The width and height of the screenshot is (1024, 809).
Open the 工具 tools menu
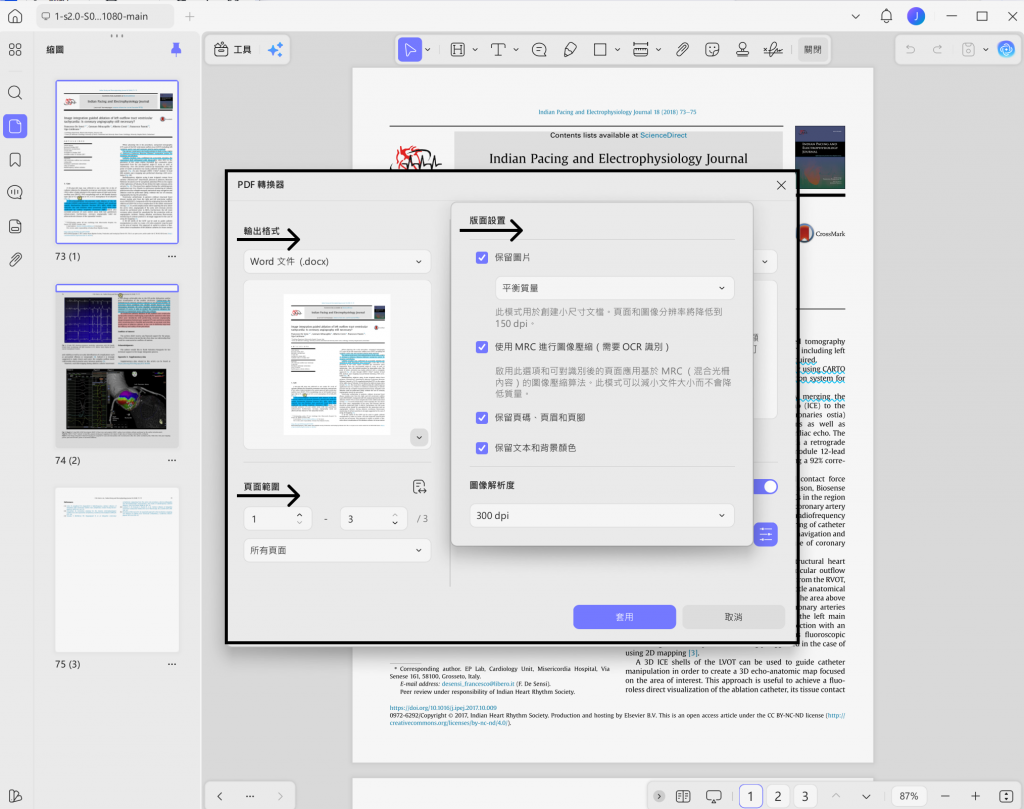click(x=232, y=50)
